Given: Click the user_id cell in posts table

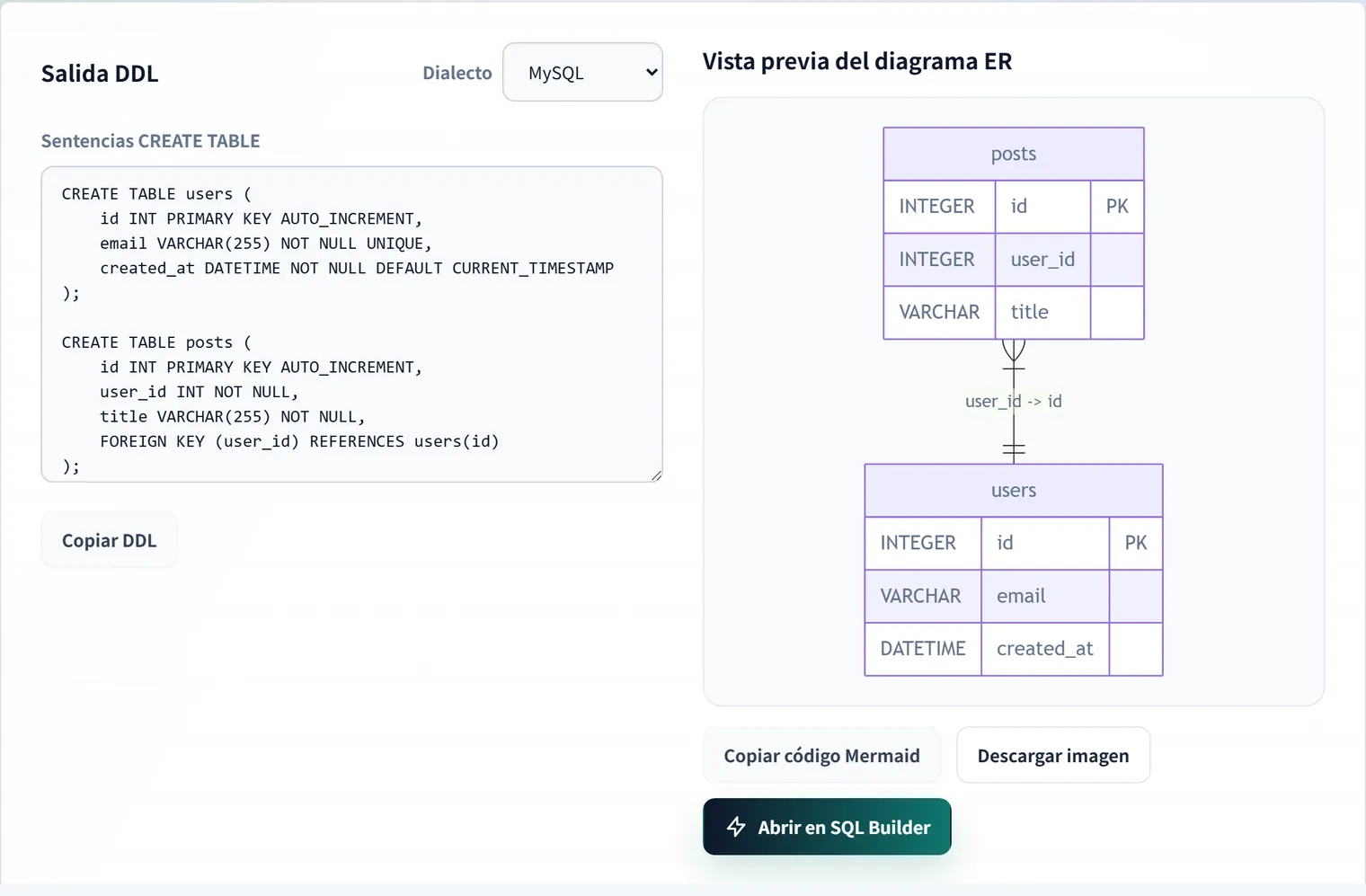Looking at the screenshot, I should pyautogui.click(x=1042, y=260).
